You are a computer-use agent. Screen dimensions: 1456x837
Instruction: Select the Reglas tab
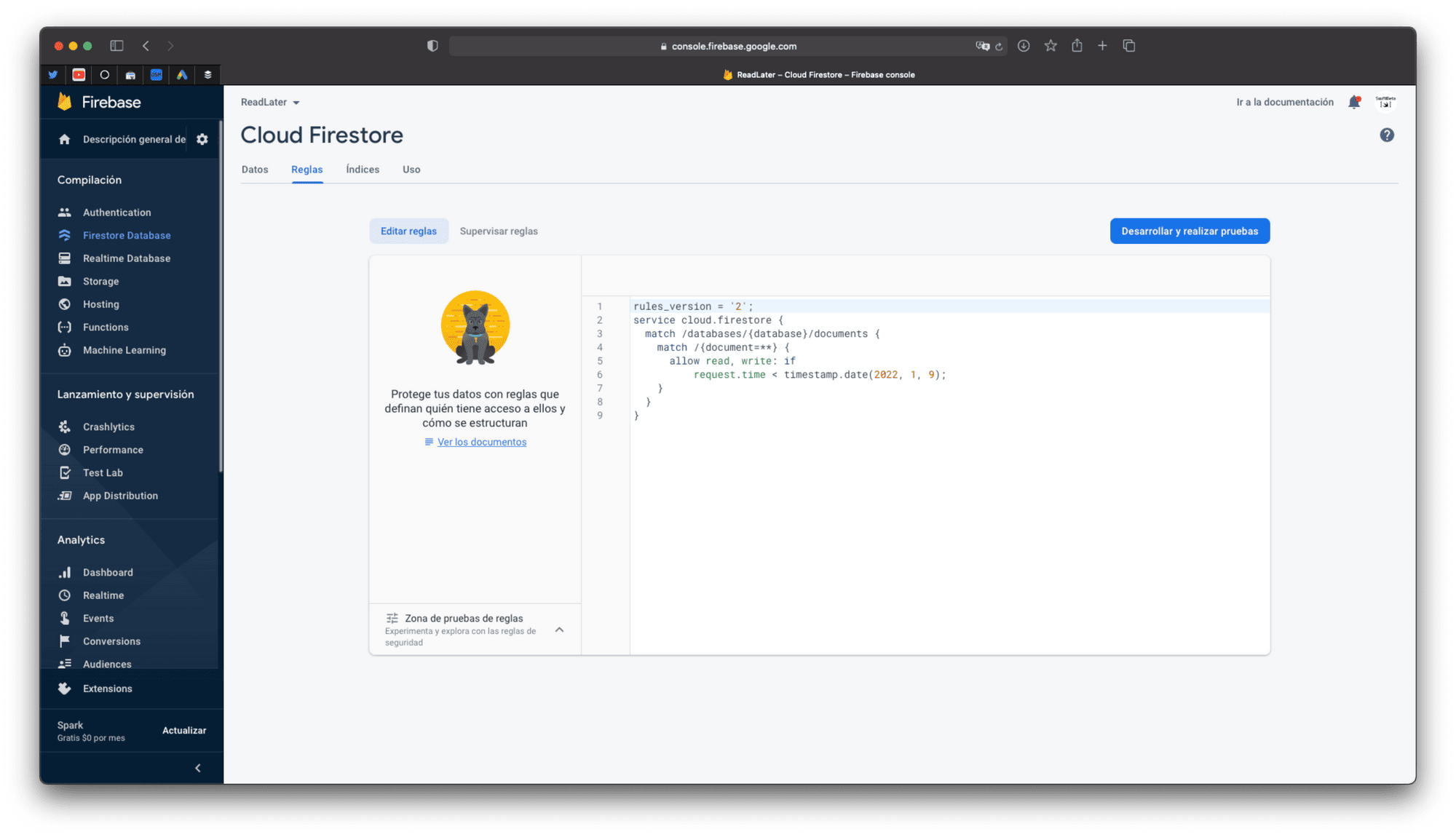pyautogui.click(x=307, y=170)
